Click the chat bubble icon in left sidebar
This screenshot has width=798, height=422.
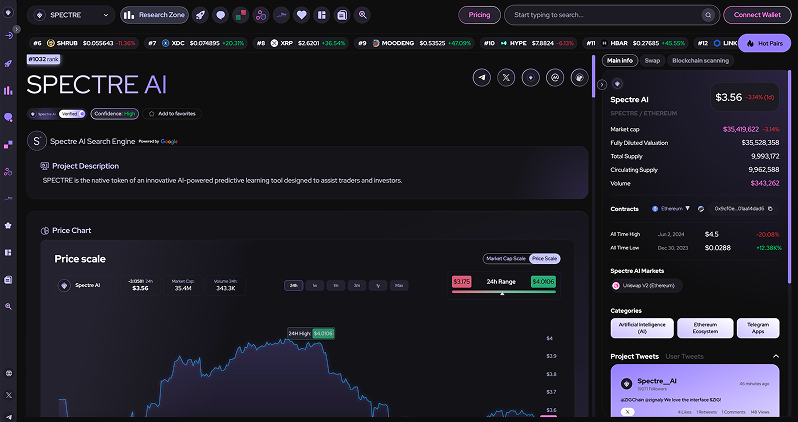[8, 118]
